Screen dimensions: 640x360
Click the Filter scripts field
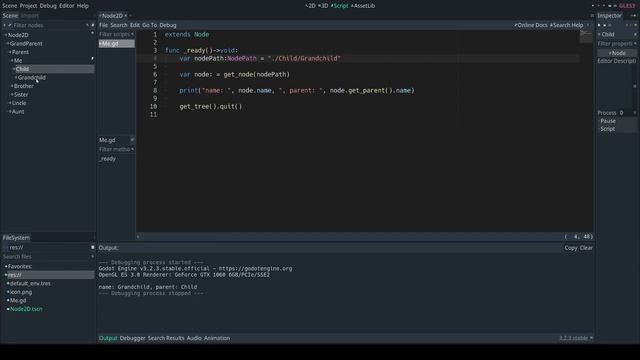(116, 34)
